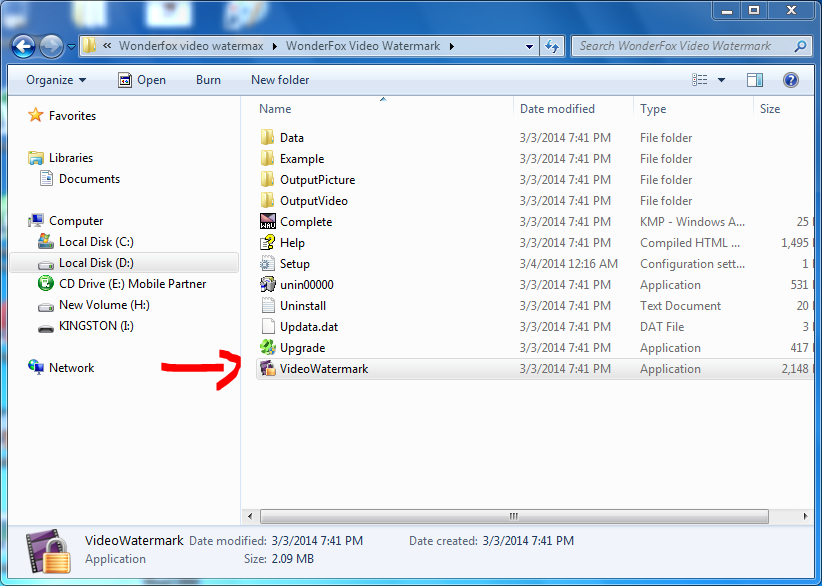Select Libraries in the navigation pane
Image resolution: width=822 pixels, height=586 pixels.
[x=70, y=158]
